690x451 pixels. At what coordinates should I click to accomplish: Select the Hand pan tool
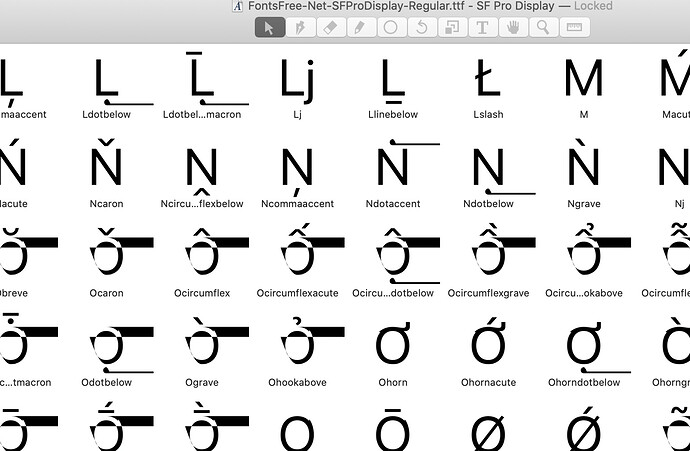pos(513,28)
